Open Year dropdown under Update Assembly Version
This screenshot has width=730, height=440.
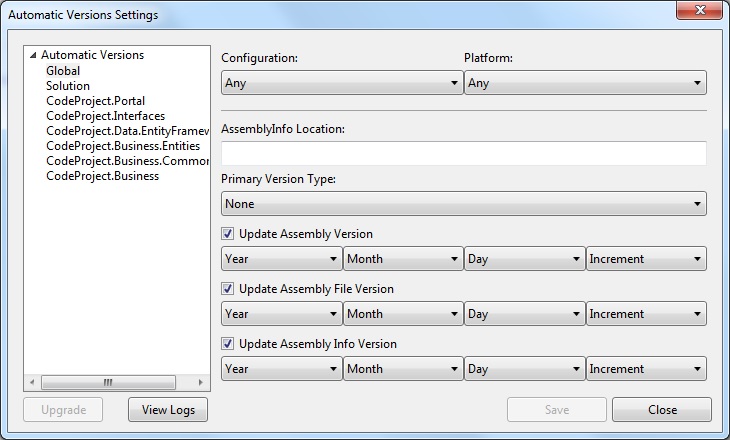pyautogui.click(x=281, y=259)
